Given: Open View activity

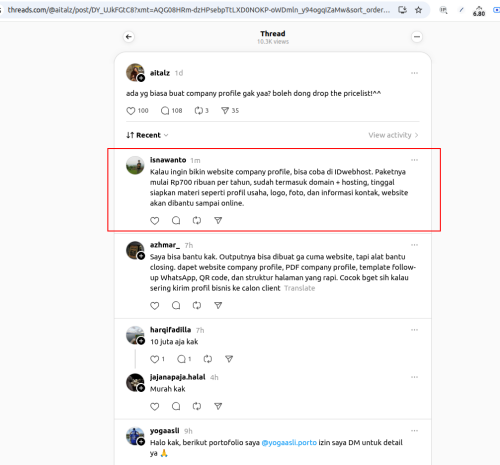Looking at the screenshot, I should point(393,135).
